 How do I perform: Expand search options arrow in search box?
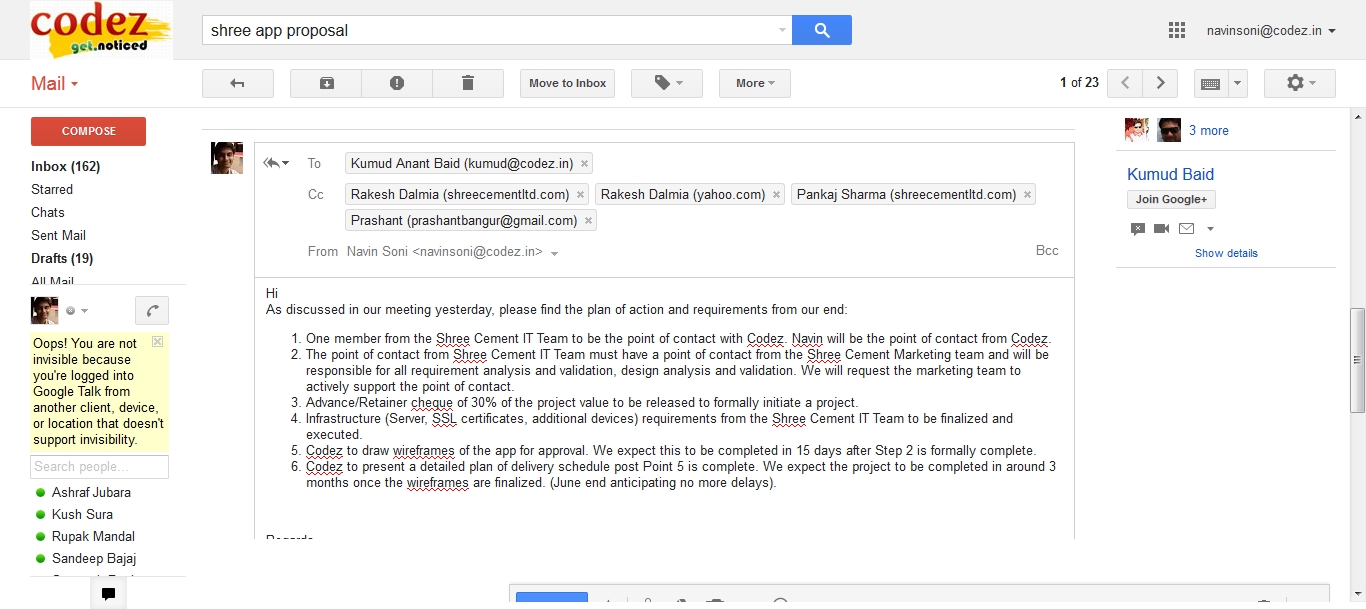[782, 30]
